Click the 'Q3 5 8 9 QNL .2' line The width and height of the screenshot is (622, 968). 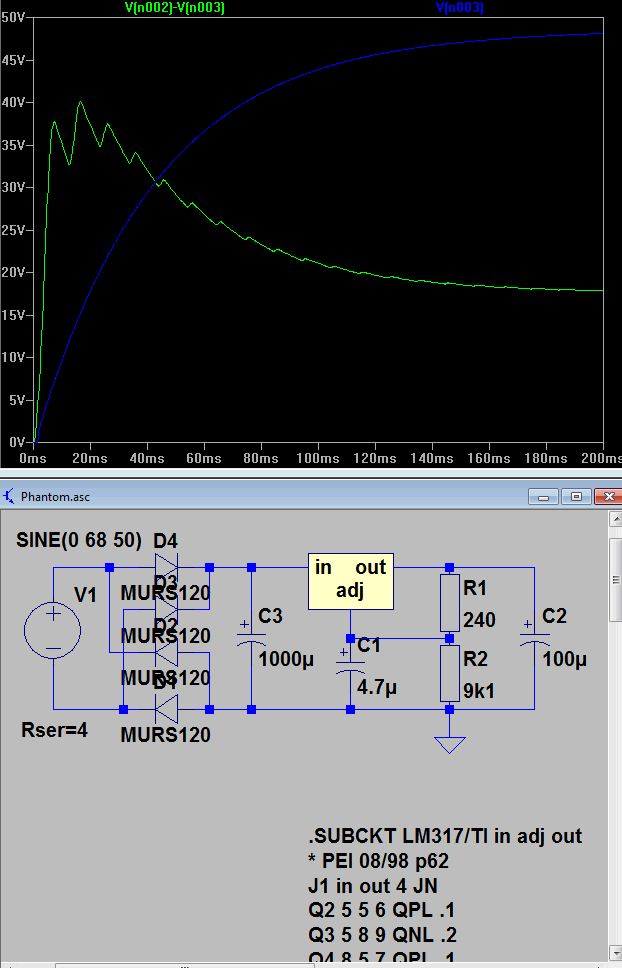click(383, 935)
